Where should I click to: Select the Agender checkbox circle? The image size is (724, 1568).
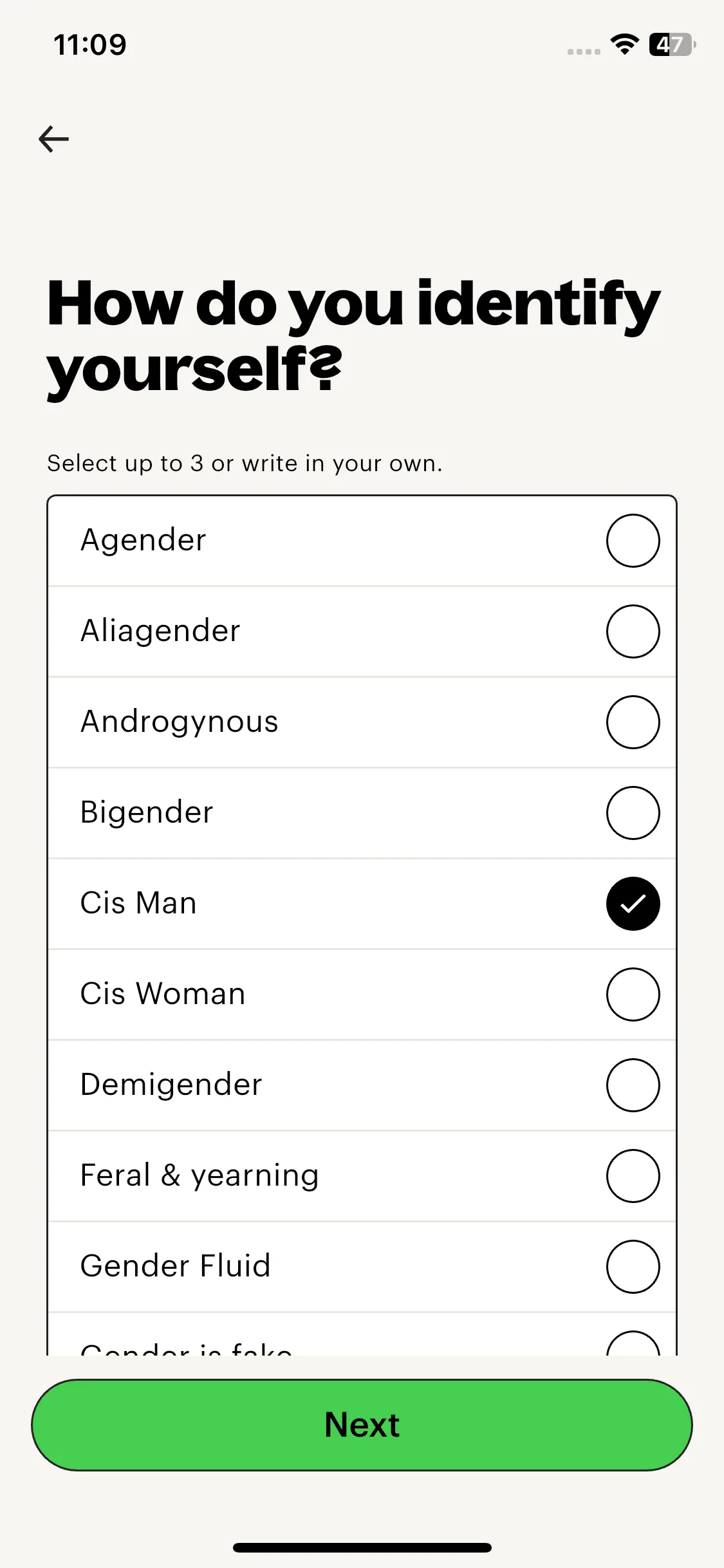pyautogui.click(x=633, y=541)
